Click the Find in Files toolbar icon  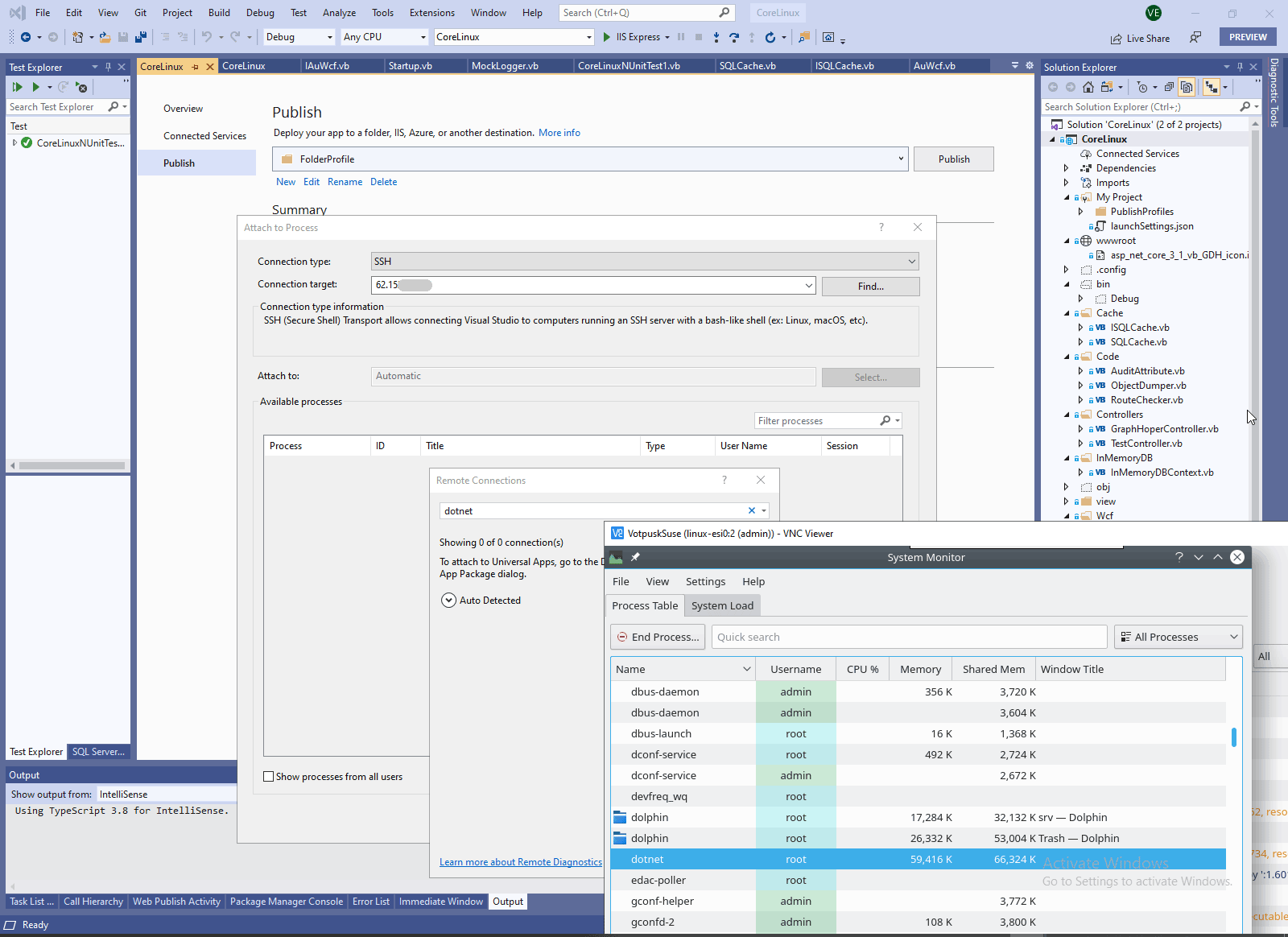803,37
